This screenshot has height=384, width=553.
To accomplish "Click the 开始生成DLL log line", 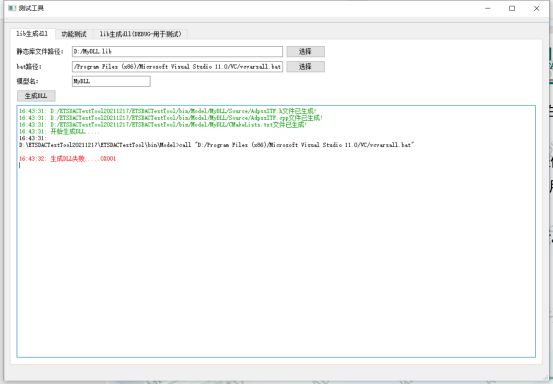I will [59, 132].
